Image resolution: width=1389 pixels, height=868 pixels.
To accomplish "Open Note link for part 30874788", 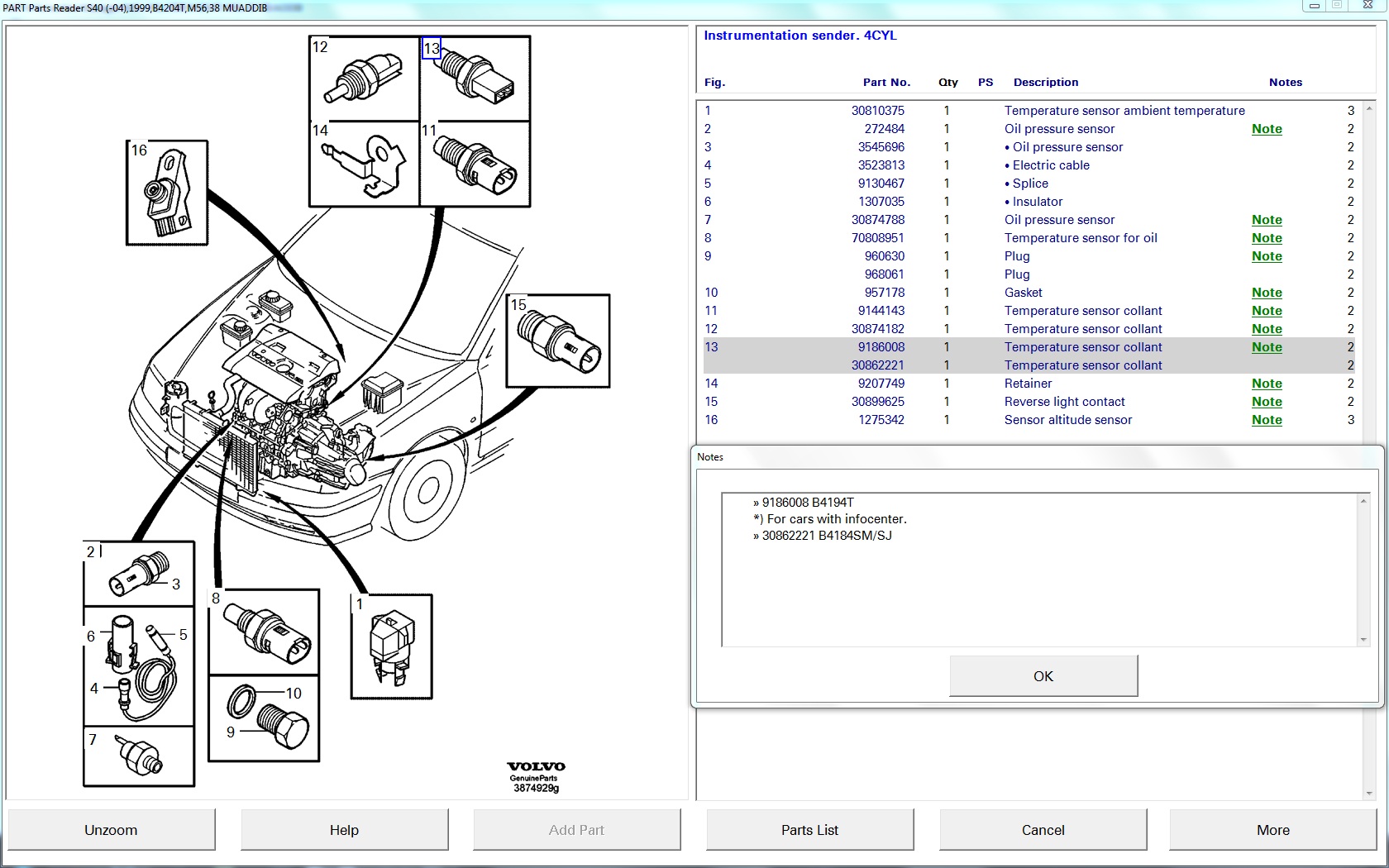I will tap(1267, 220).
